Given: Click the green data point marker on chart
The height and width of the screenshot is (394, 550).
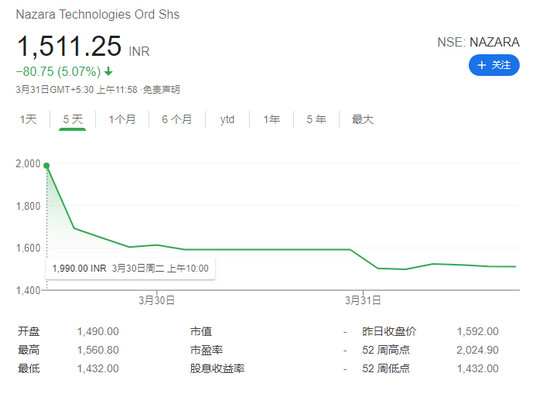Looking at the screenshot, I should [46, 166].
